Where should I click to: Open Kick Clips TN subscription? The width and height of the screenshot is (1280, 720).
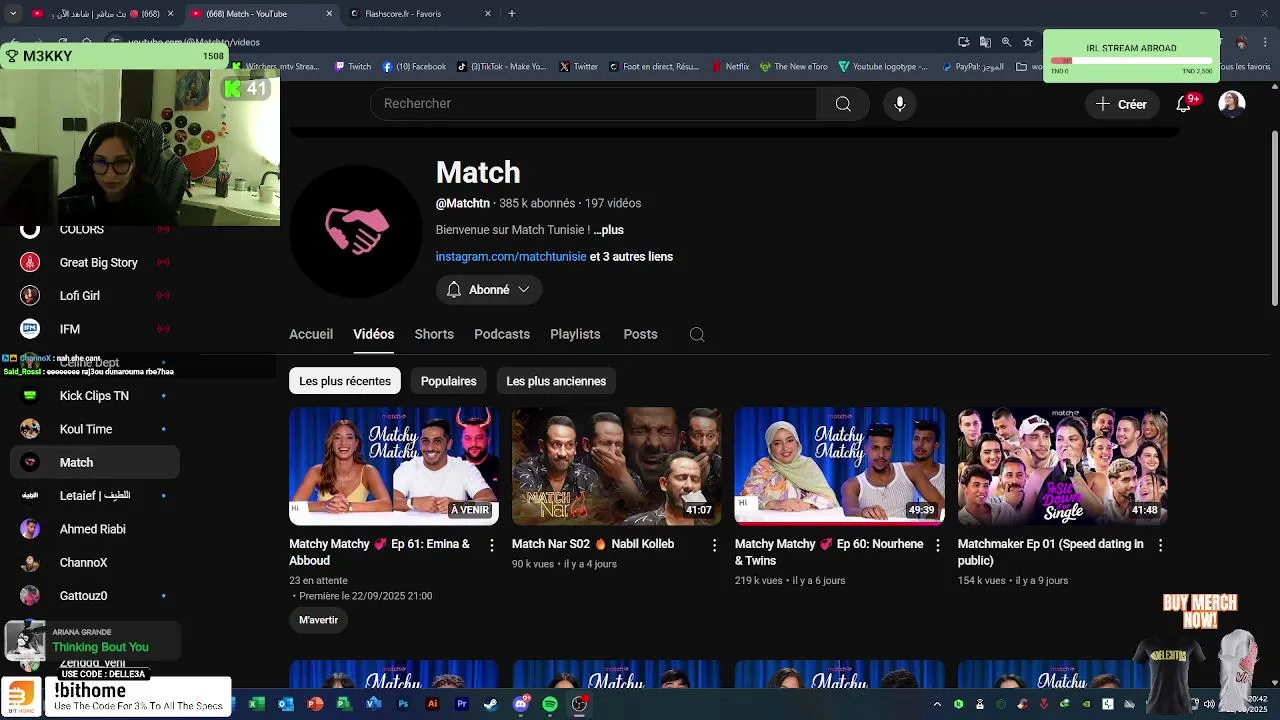pos(95,396)
